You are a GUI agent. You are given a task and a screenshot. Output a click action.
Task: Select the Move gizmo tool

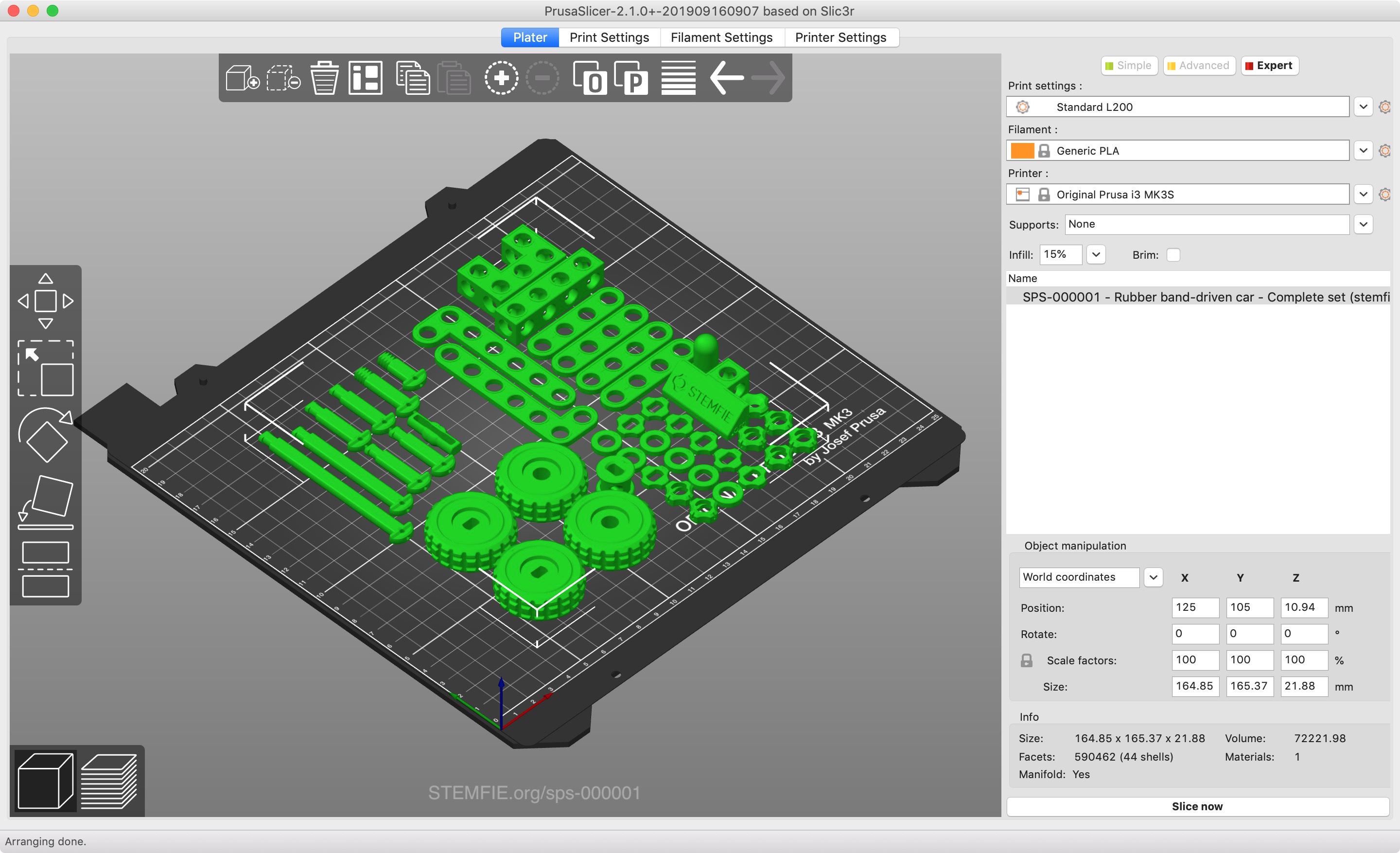tap(46, 301)
